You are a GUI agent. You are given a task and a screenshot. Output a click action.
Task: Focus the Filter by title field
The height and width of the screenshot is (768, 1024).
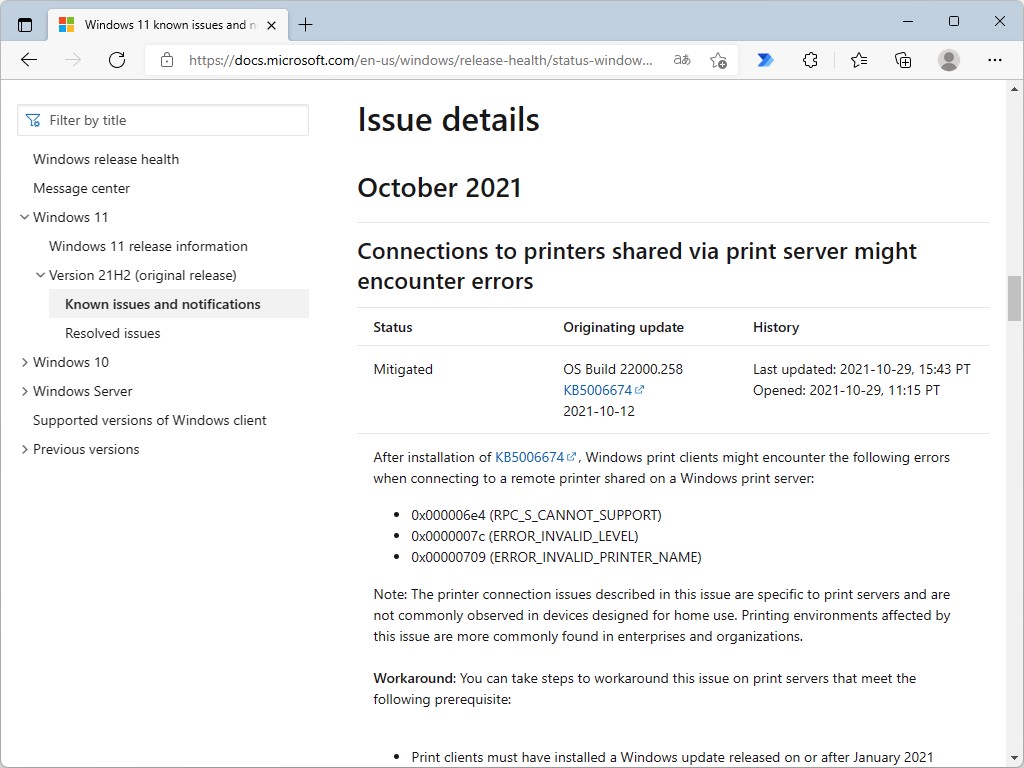click(163, 120)
